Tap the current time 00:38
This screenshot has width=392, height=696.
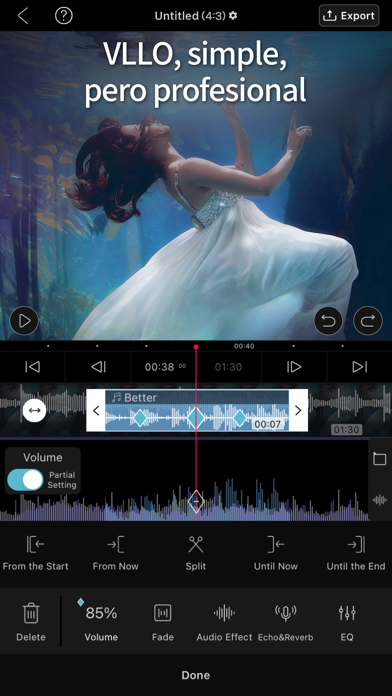159,367
